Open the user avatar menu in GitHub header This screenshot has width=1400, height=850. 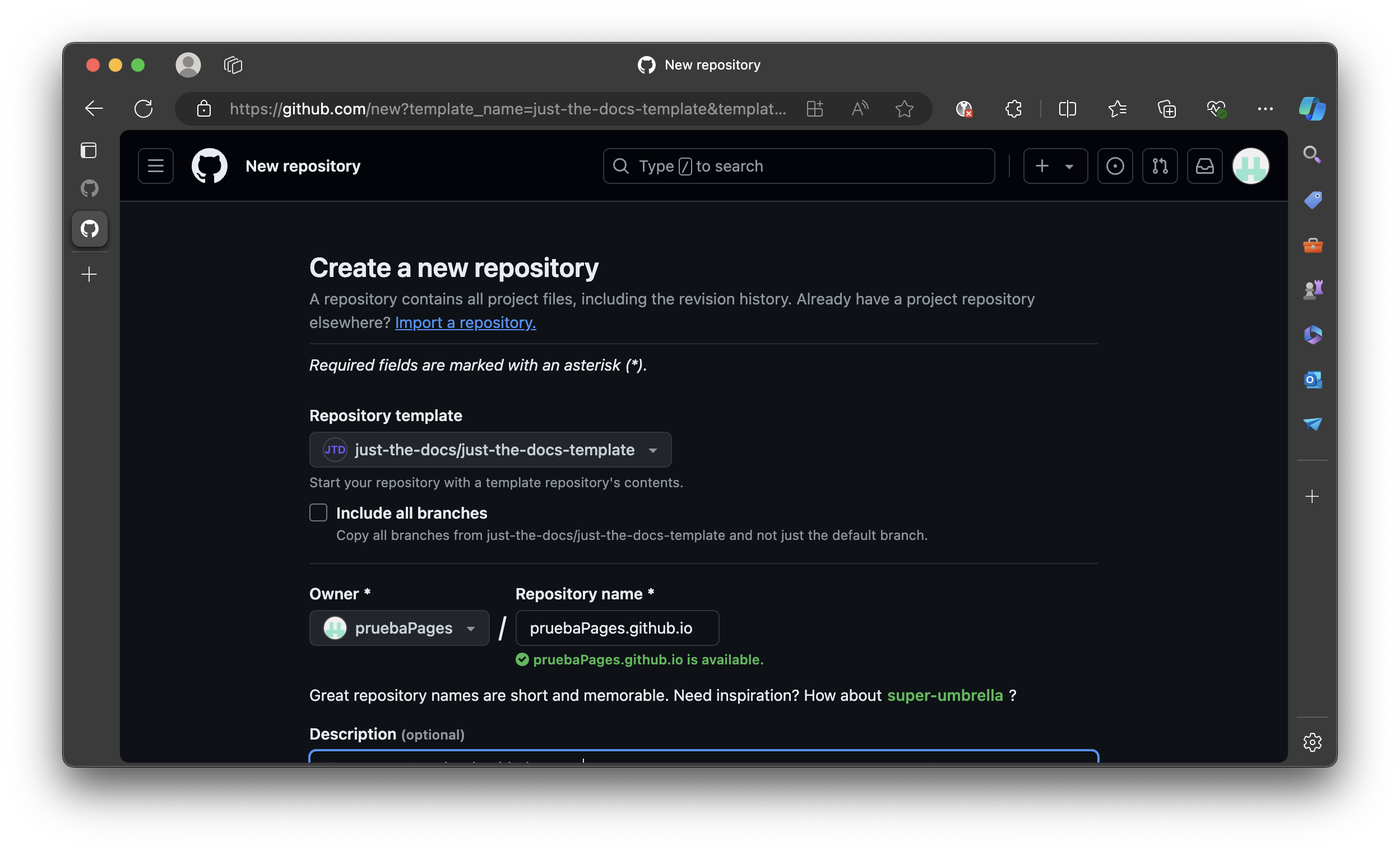pos(1250,166)
